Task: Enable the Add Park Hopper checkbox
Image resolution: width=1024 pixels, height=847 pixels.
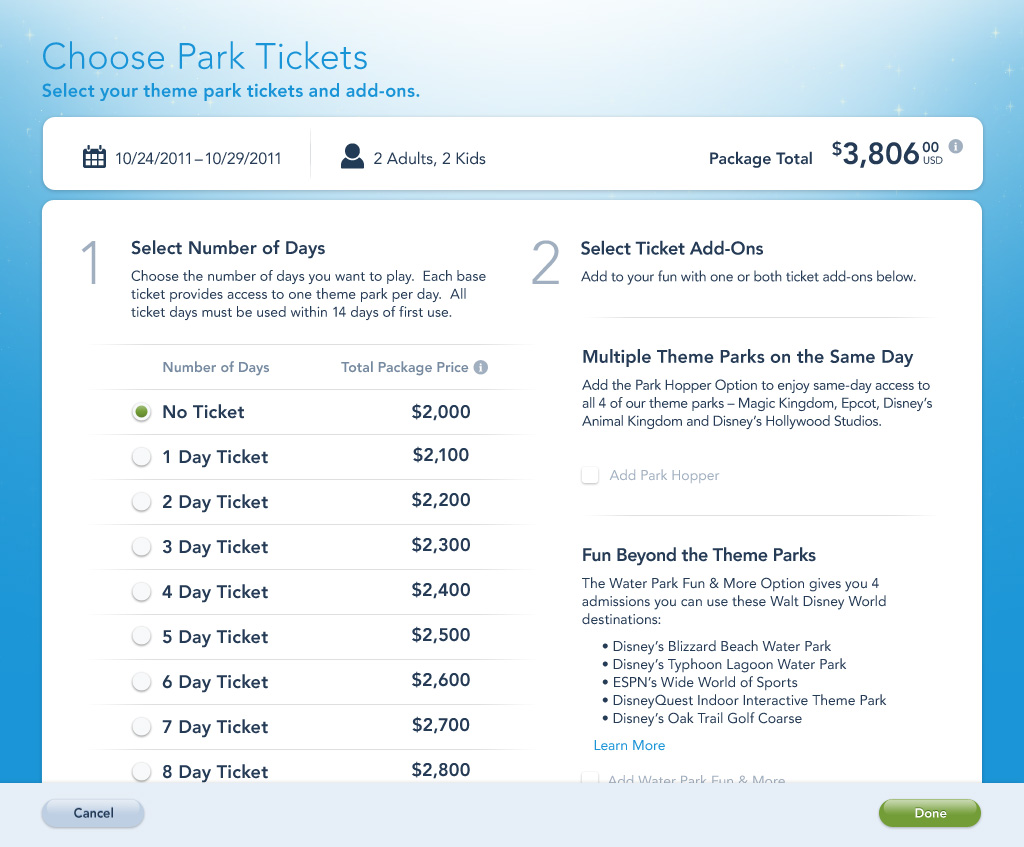Action: [591, 476]
